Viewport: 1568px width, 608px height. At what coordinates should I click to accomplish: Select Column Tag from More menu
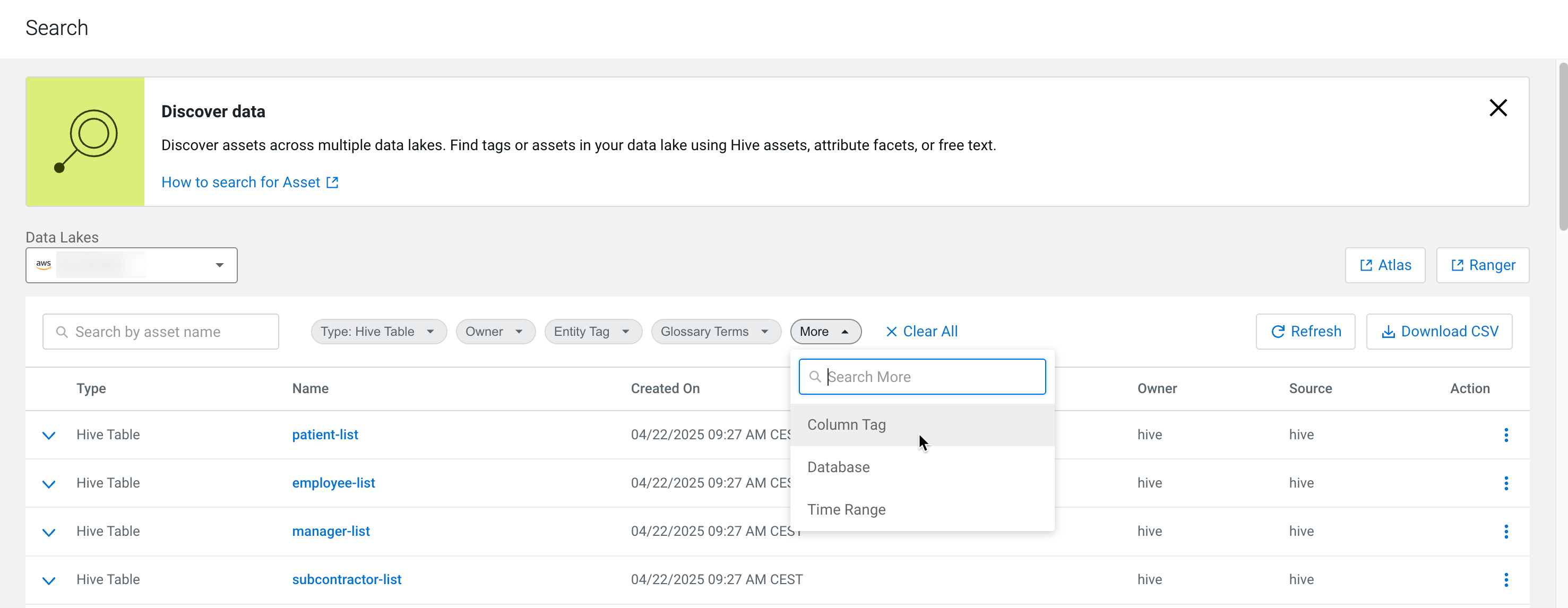[x=846, y=425]
